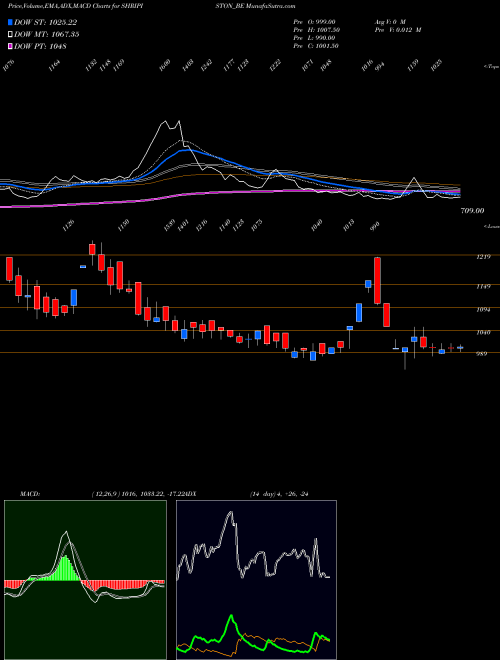Click the 'Avg V: 0 M' value

coord(389,22)
